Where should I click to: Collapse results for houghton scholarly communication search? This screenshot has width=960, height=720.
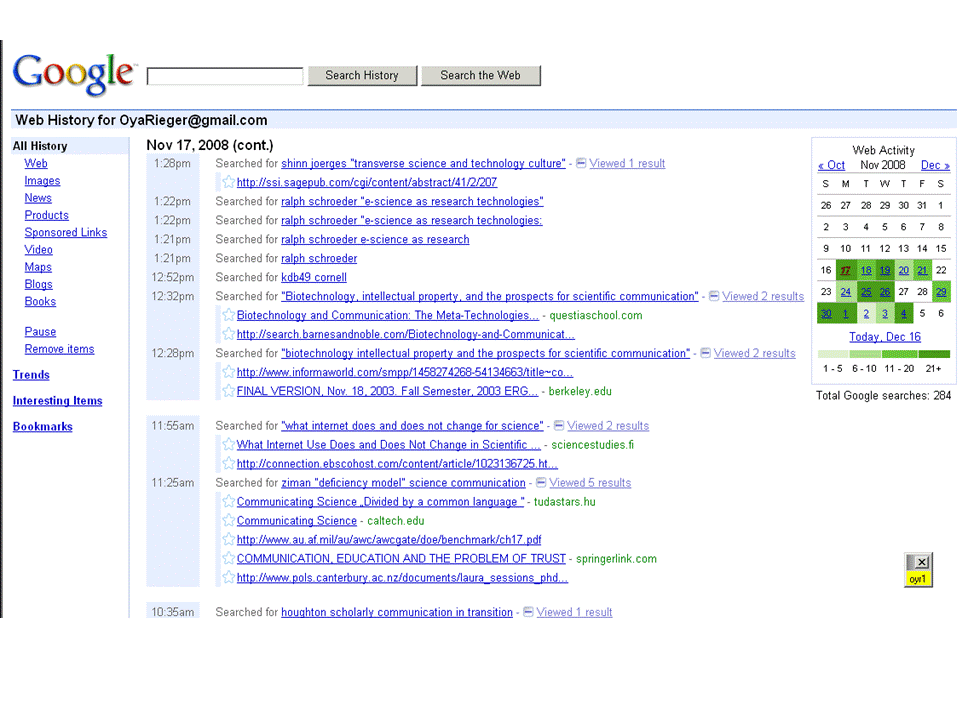(528, 611)
